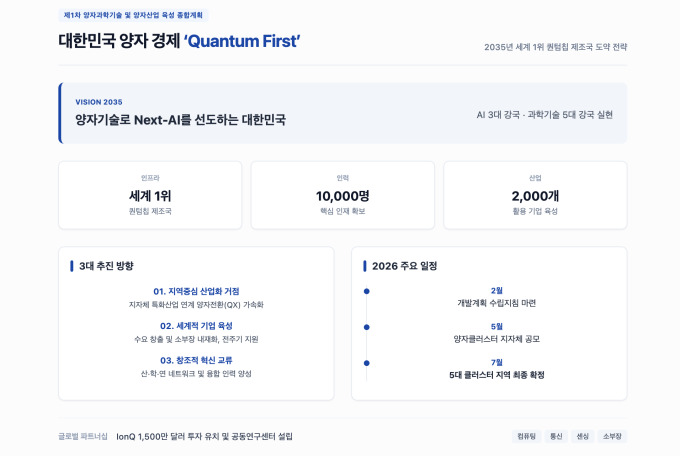Open the 02. 세계적 기업 육성 item
This screenshot has height=456, width=680.
[x=196, y=326]
